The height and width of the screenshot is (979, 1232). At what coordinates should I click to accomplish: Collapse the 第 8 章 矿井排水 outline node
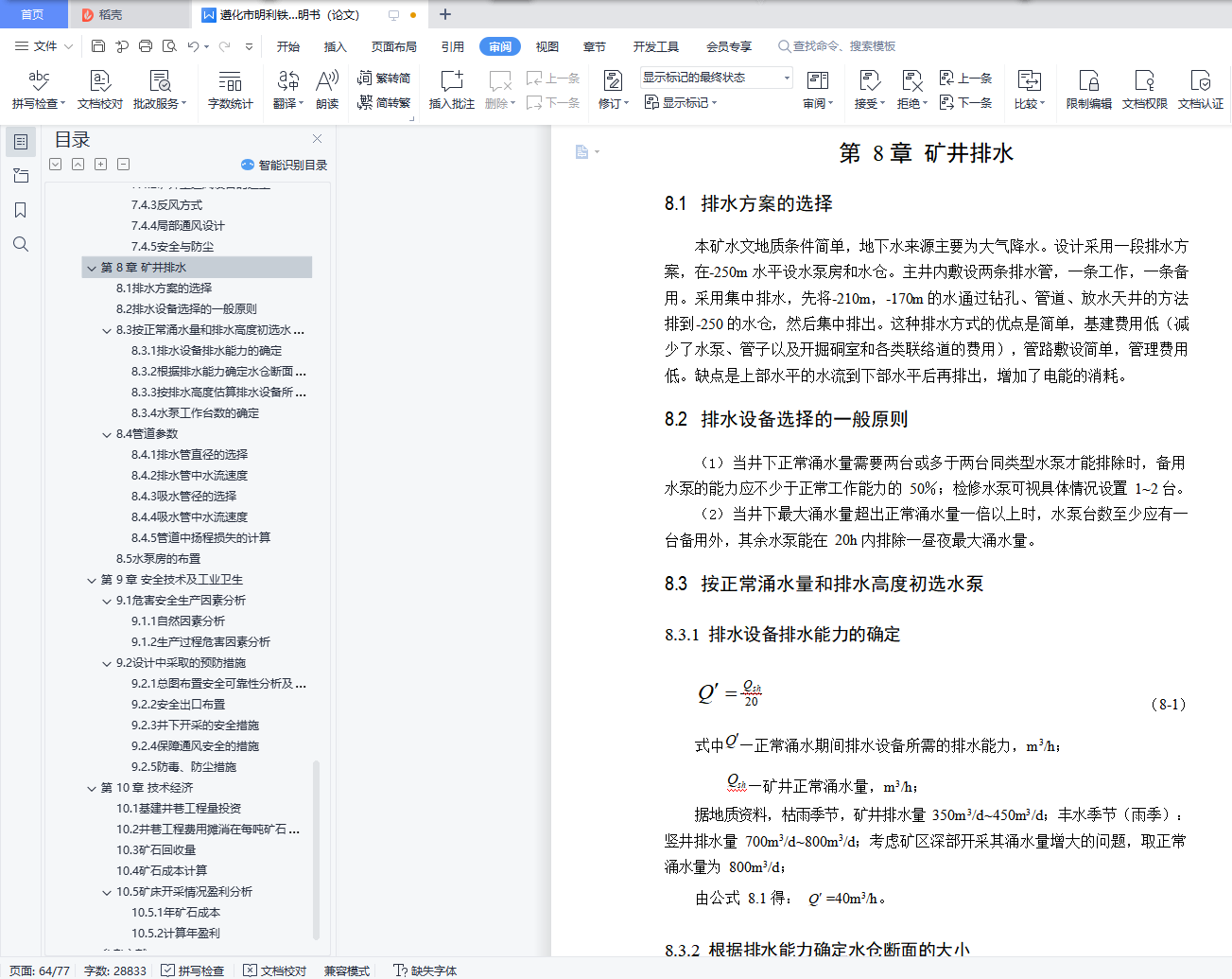pos(92,268)
